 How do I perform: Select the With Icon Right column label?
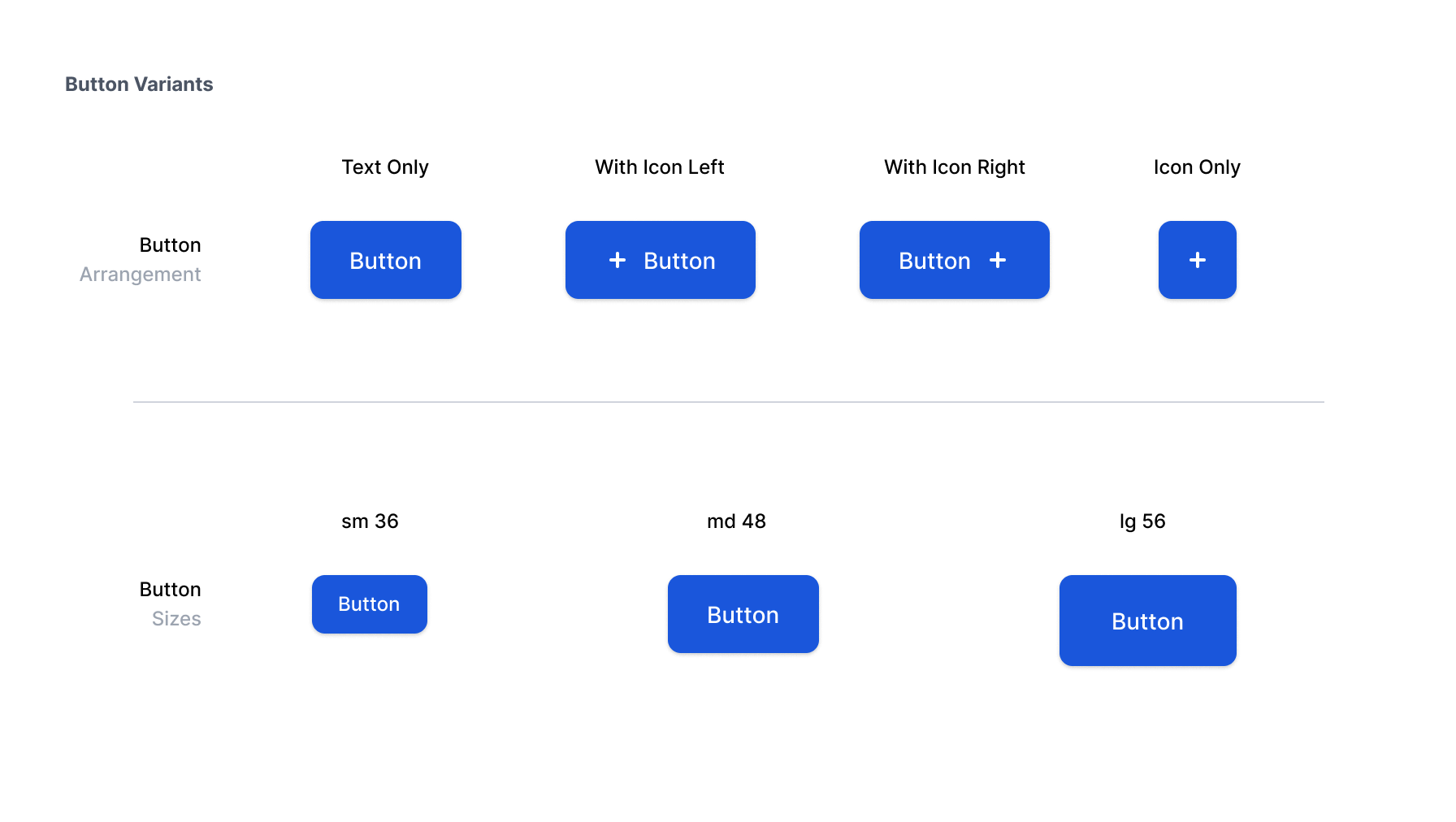955,167
